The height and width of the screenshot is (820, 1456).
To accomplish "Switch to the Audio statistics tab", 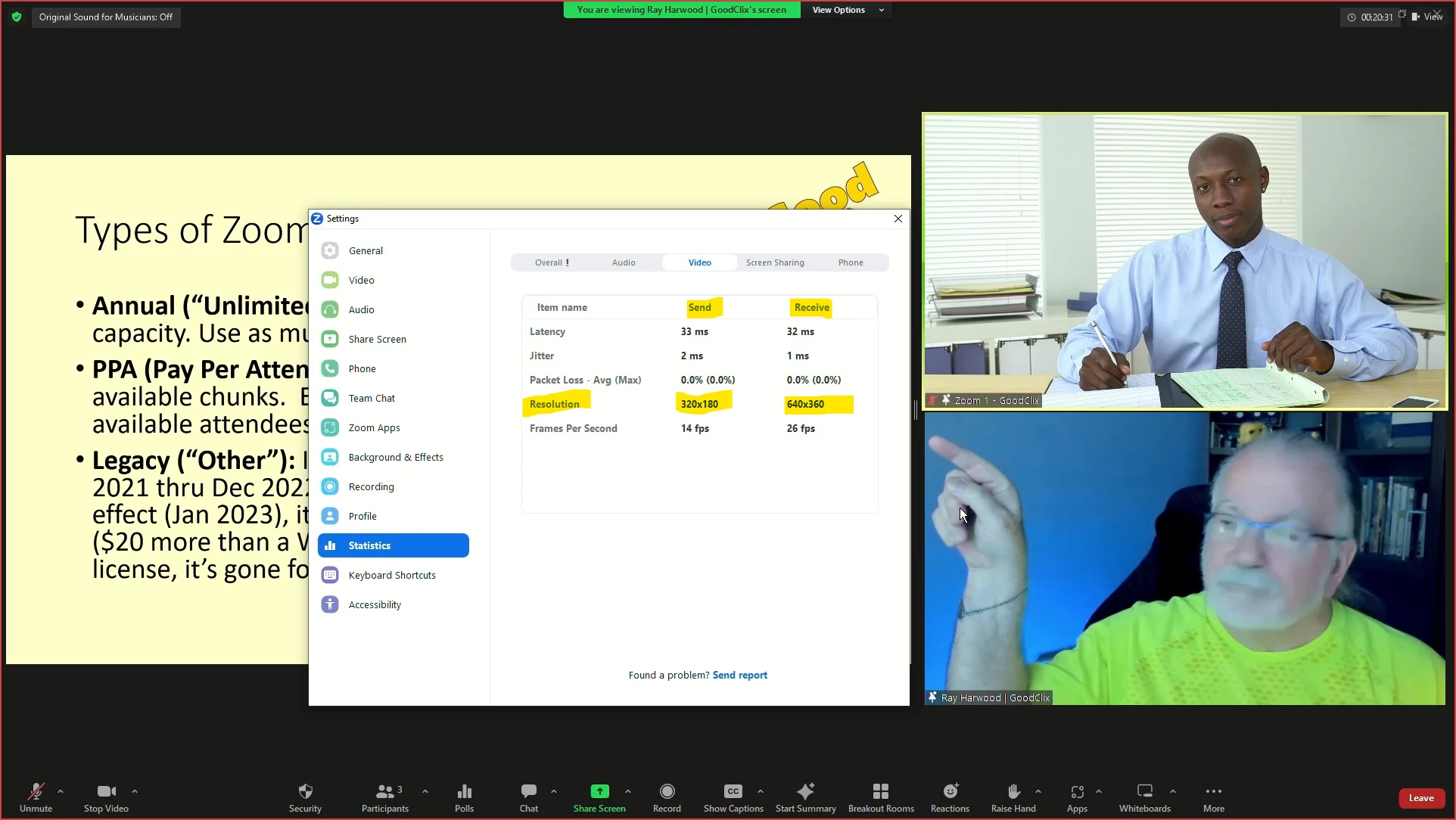I will pos(624,262).
